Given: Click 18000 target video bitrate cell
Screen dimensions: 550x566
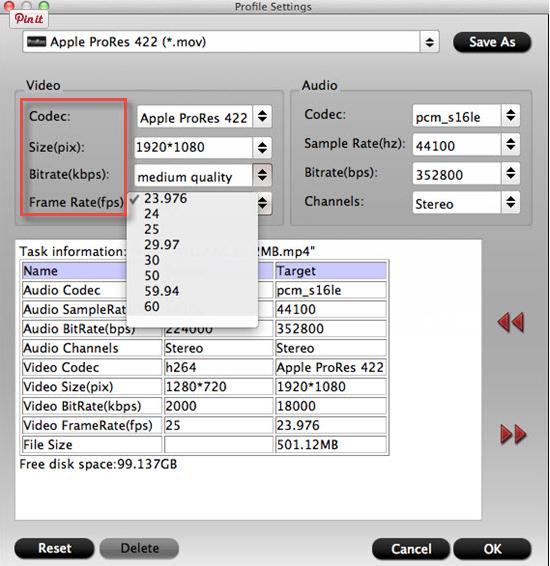Looking at the screenshot, I should (x=331, y=406).
